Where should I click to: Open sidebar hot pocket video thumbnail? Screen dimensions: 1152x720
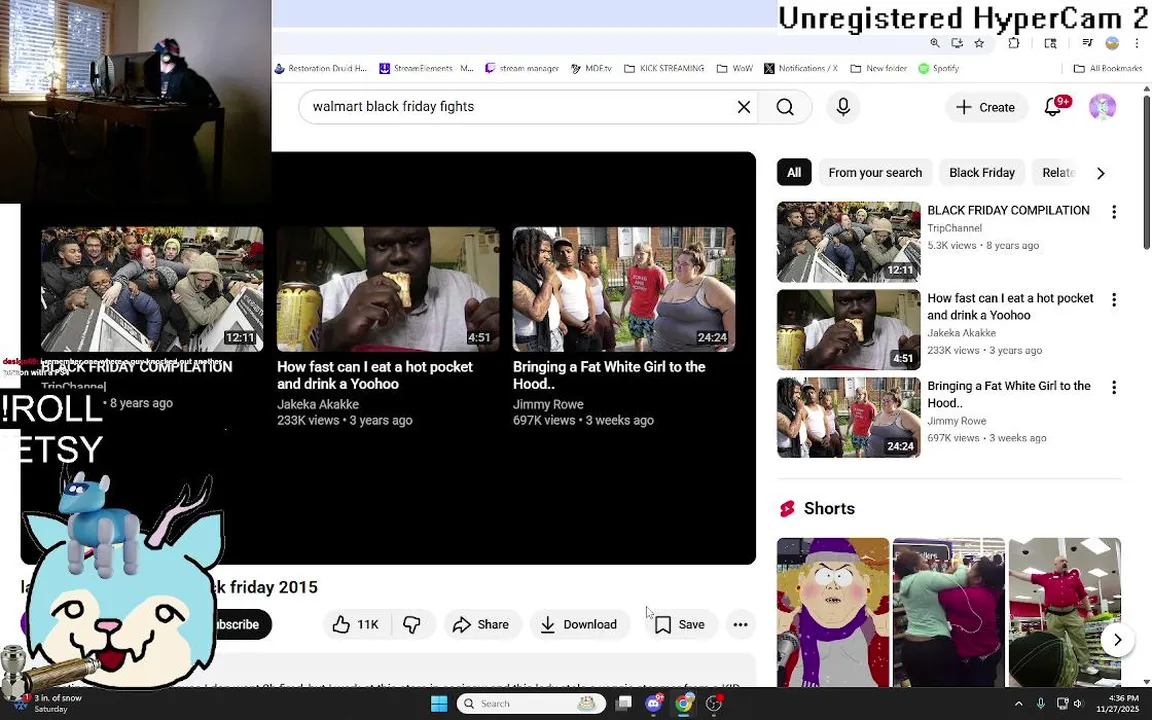(x=849, y=329)
